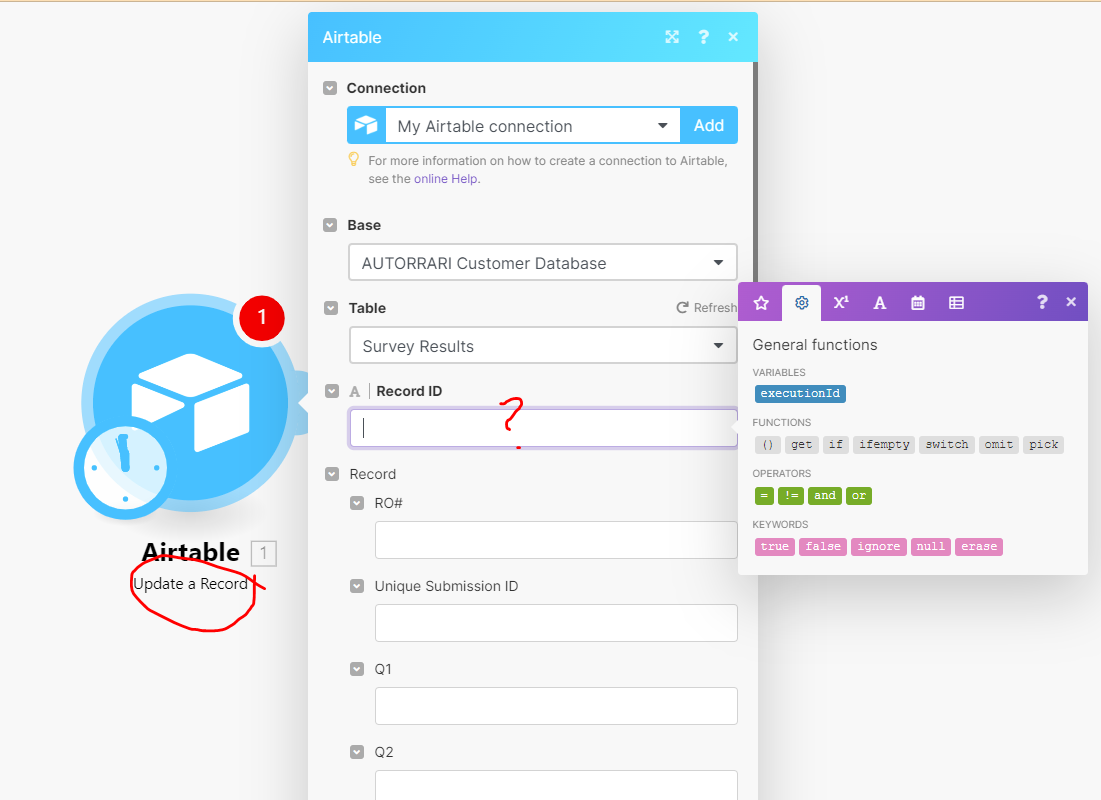Insert the false keyword
Image resolution: width=1101 pixels, height=800 pixels.
[x=823, y=546]
